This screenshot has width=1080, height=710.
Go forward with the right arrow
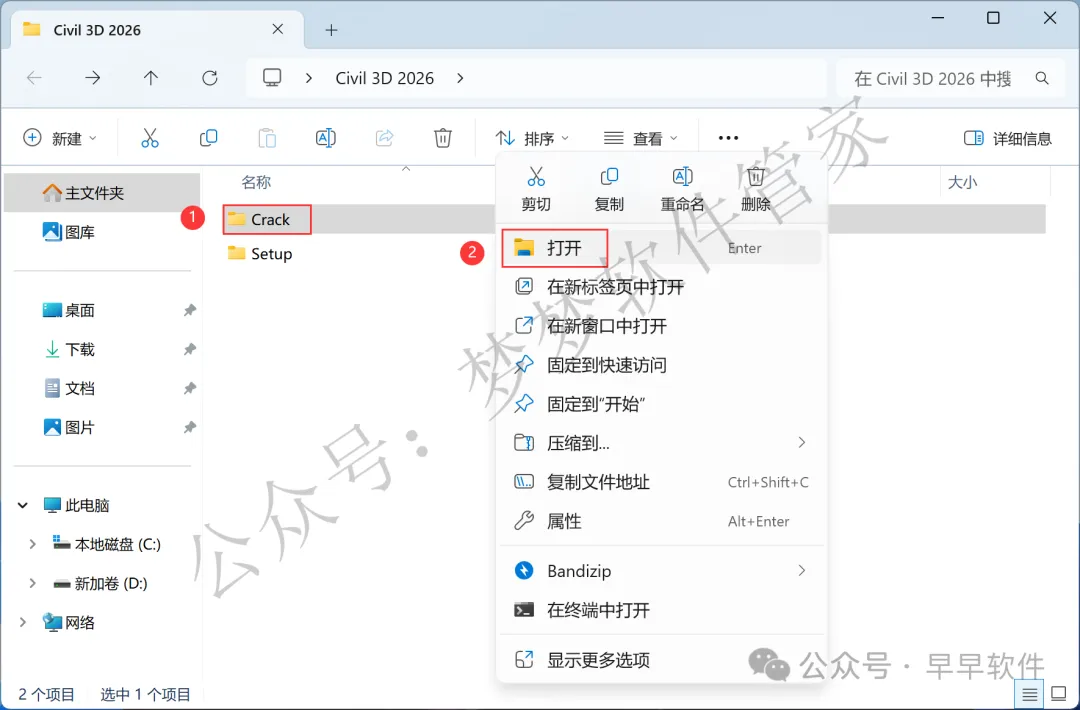[92, 78]
